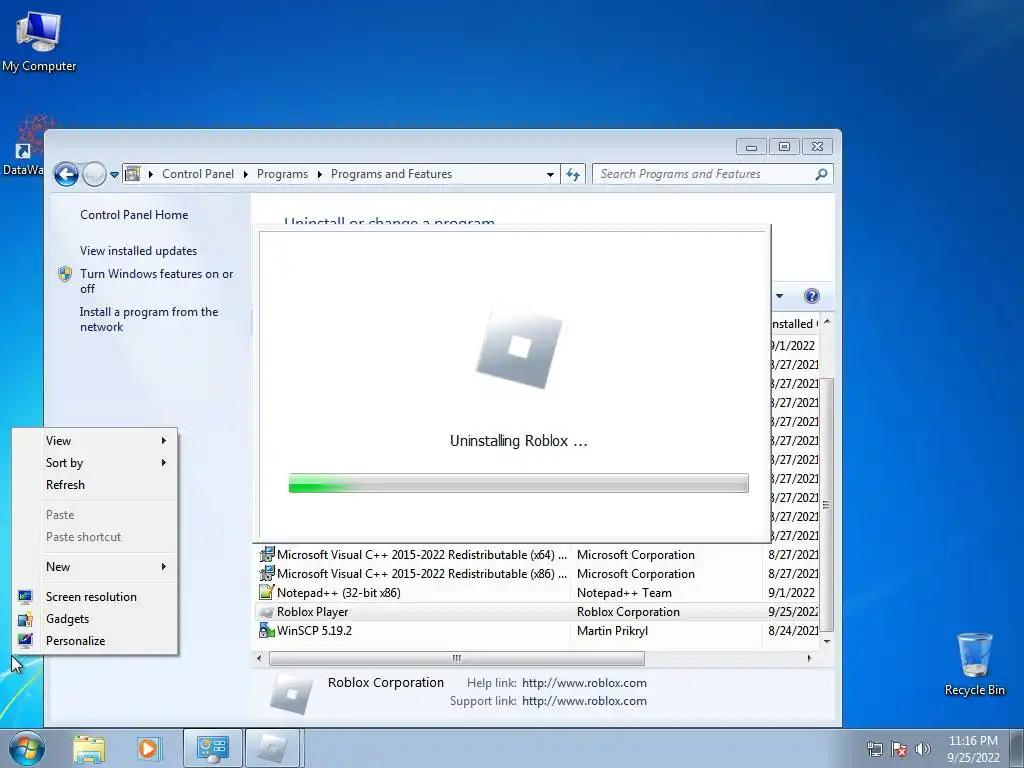Select Gadgets from context menu
1024x768 pixels.
(x=95, y=619)
